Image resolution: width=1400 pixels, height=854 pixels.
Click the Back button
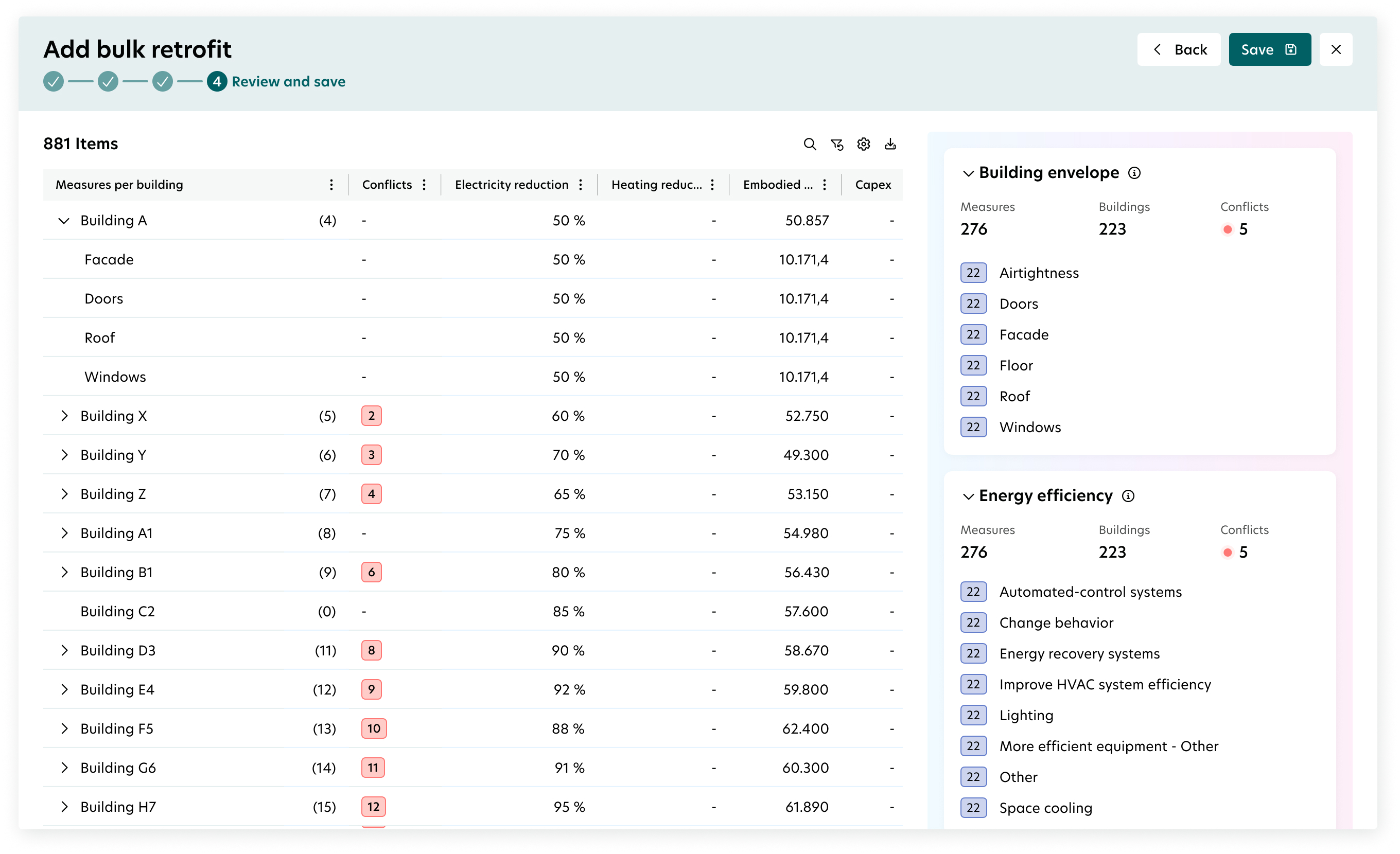[1178, 50]
